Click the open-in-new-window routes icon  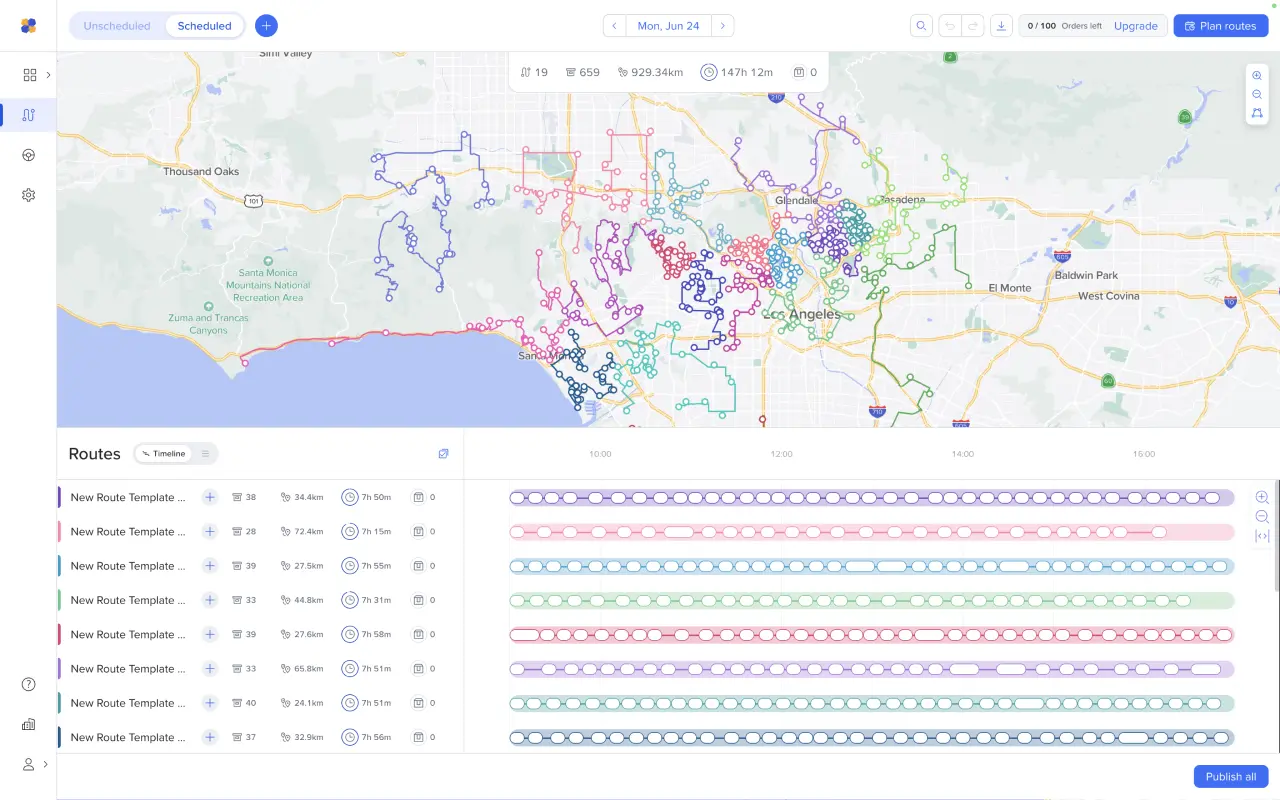tap(444, 454)
